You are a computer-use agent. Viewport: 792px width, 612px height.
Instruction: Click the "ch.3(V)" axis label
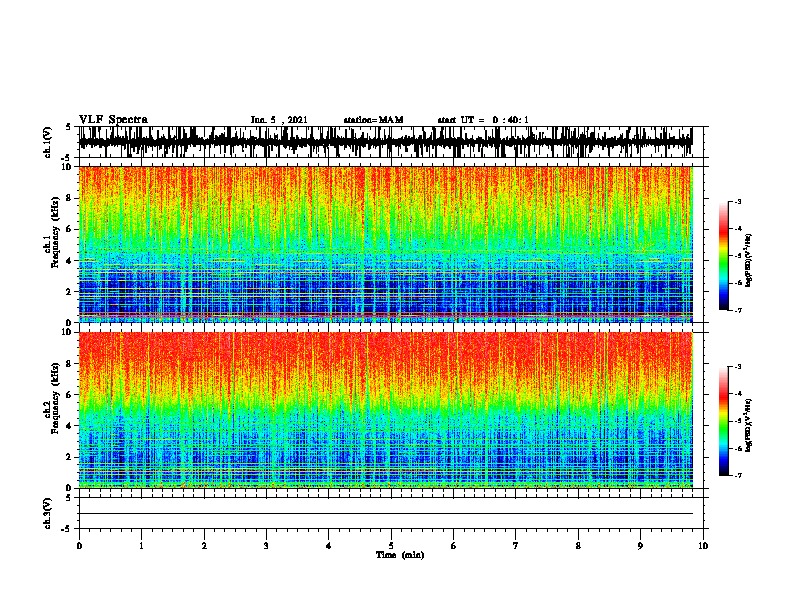point(48,514)
